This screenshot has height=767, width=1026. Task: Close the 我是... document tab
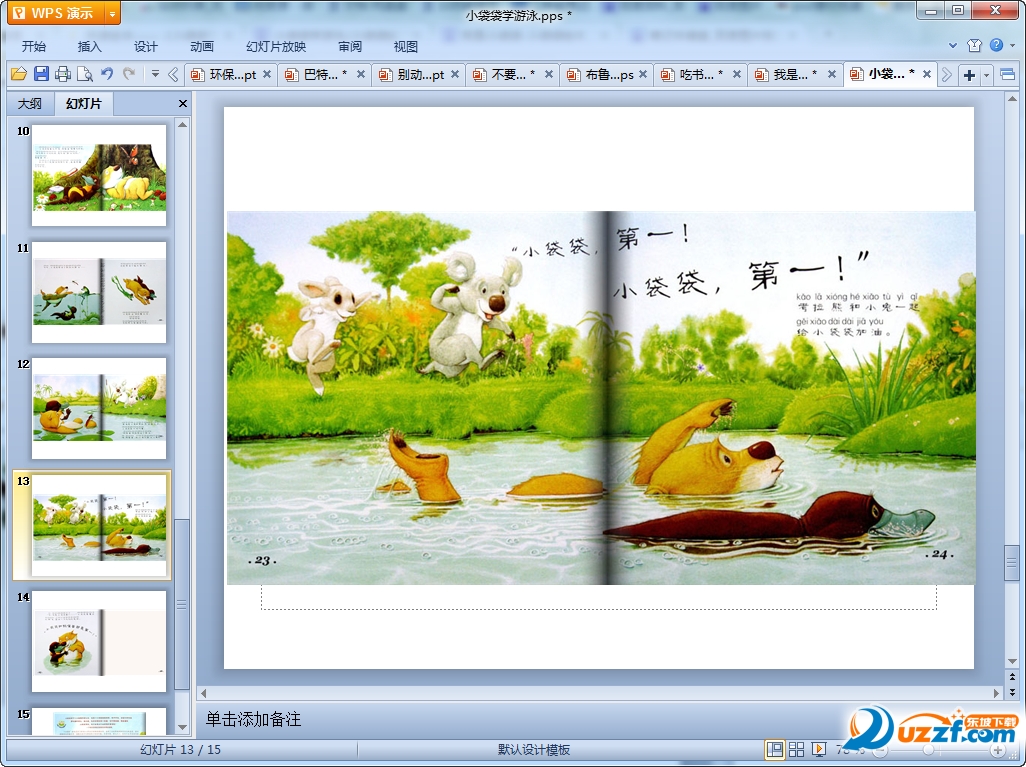[832, 75]
